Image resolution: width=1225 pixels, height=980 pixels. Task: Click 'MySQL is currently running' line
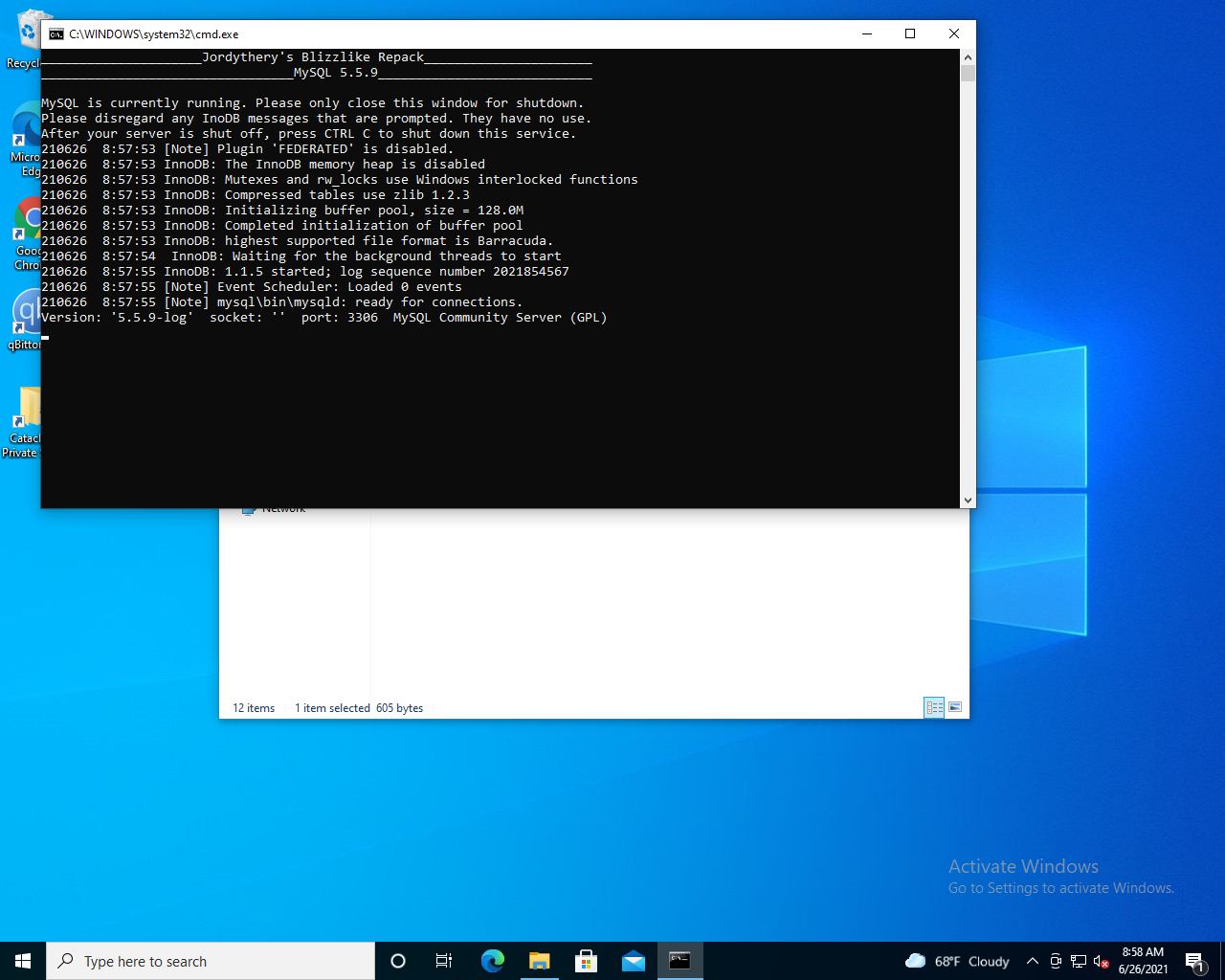pos(313,102)
